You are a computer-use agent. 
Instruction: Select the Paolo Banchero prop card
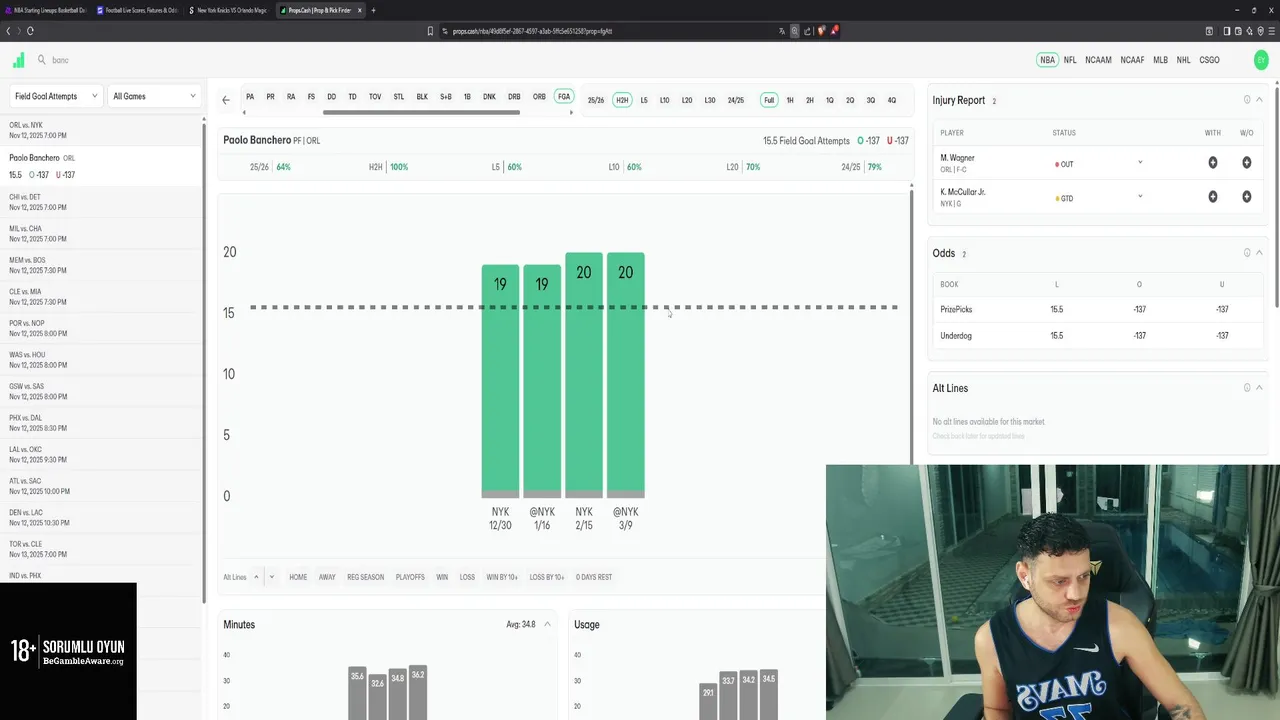(x=102, y=166)
